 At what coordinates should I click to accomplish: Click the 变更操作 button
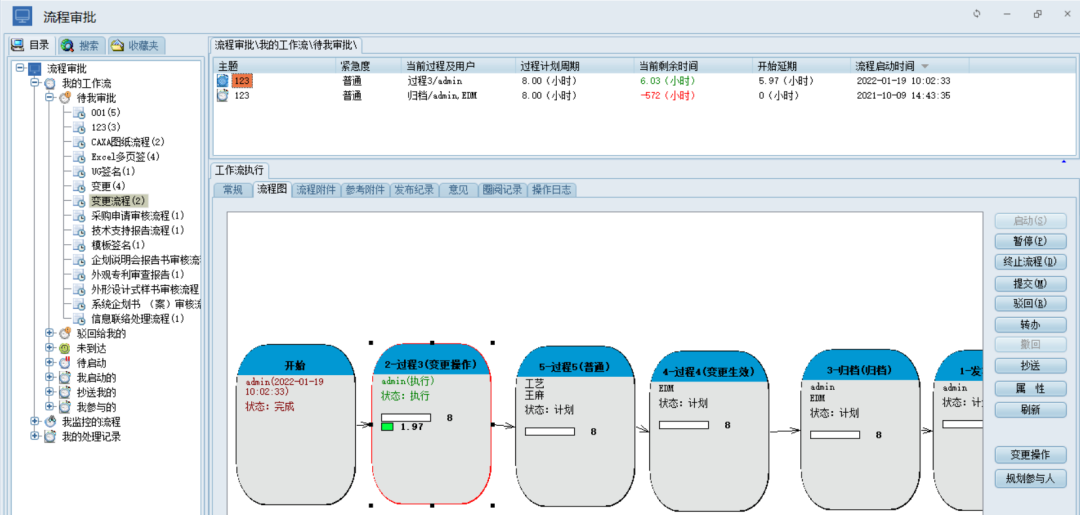pyautogui.click(x=1030, y=455)
